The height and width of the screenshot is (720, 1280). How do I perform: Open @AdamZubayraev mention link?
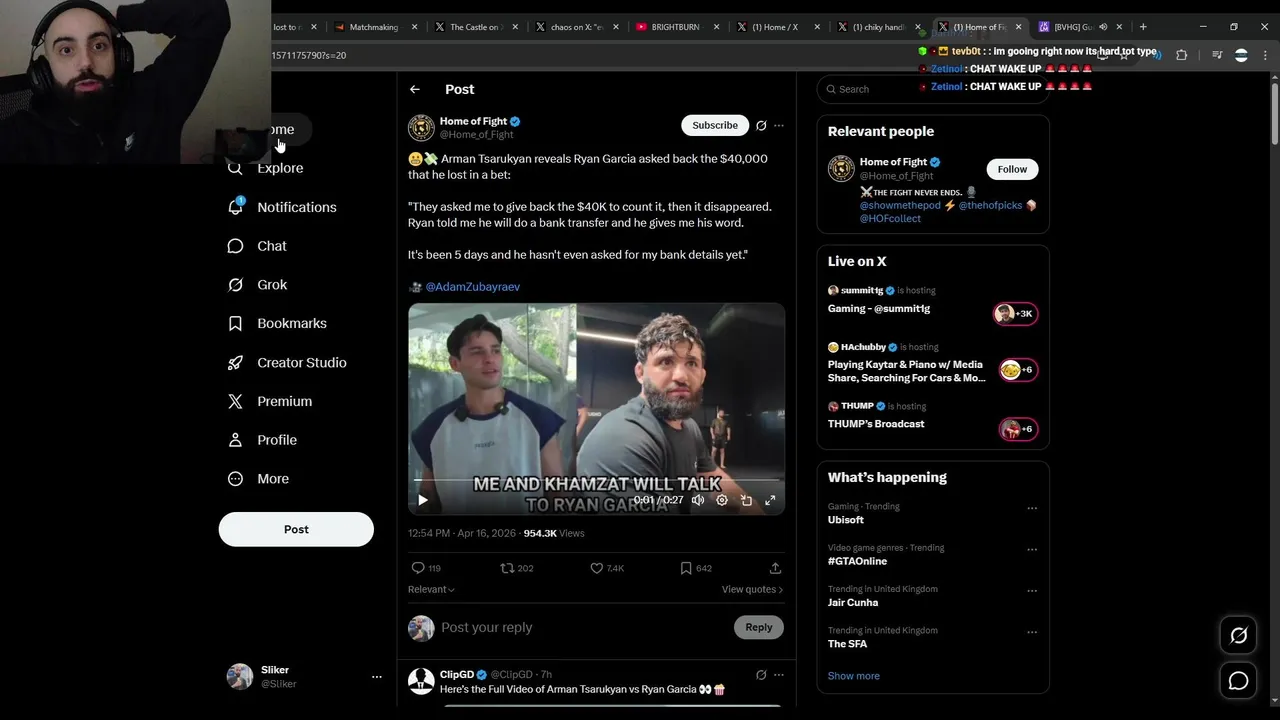tap(473, 287)
